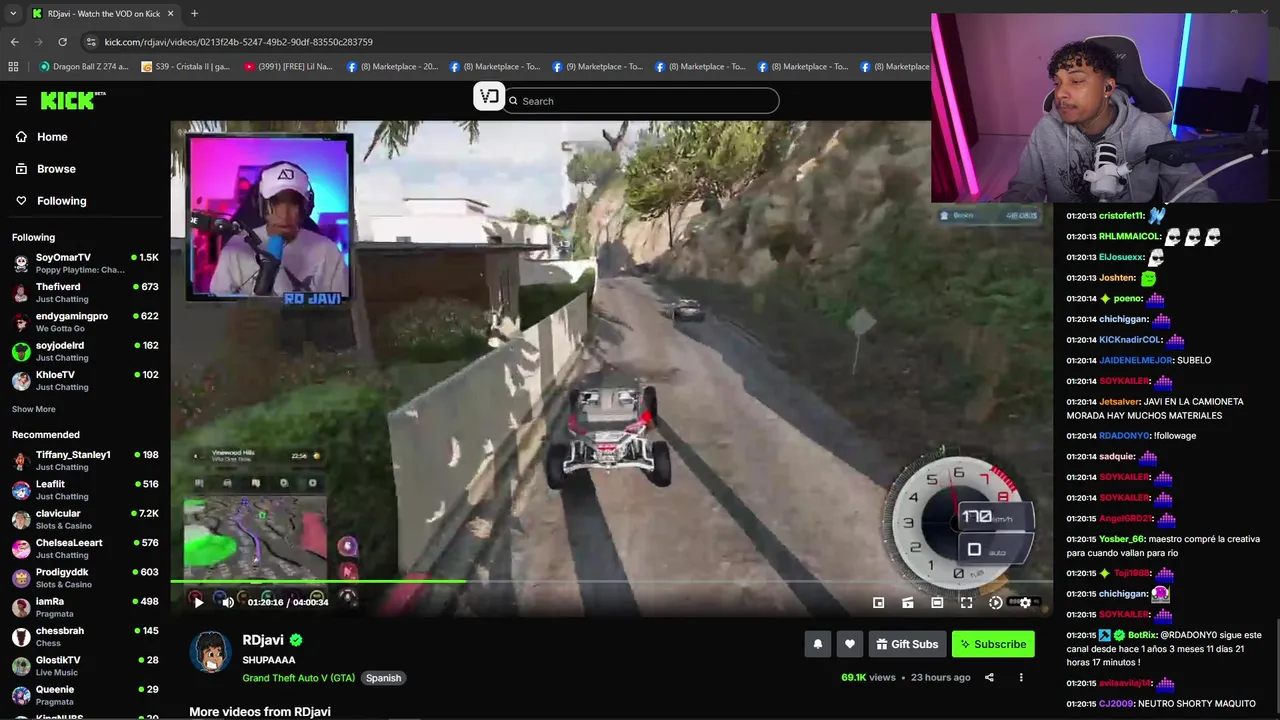Image resolution: width=1280 pixels, height=720 pixels.
Task: Focus the Kick search field
Action: pyautogui.click(x=641, y=101)
